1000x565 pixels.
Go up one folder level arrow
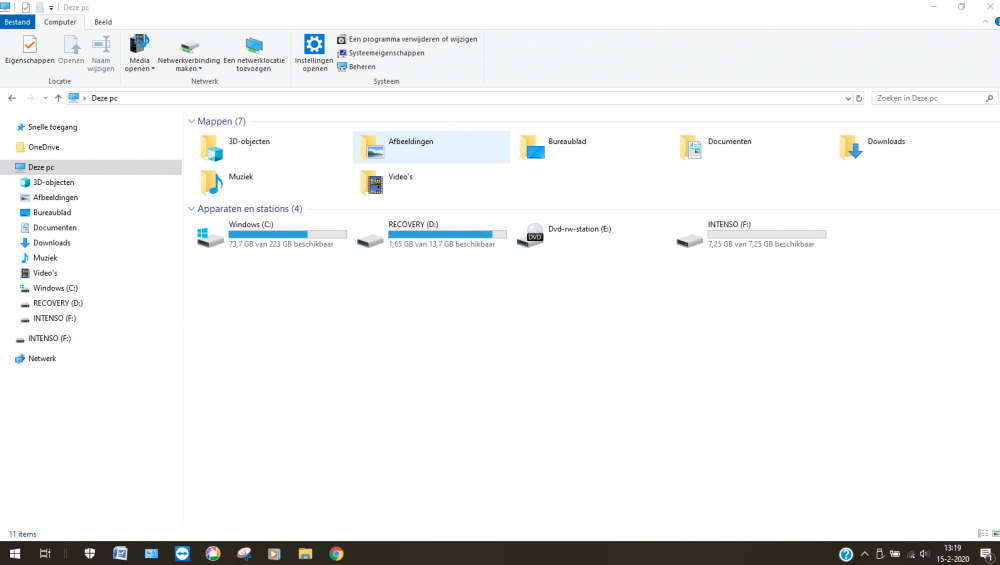(58, 98)
